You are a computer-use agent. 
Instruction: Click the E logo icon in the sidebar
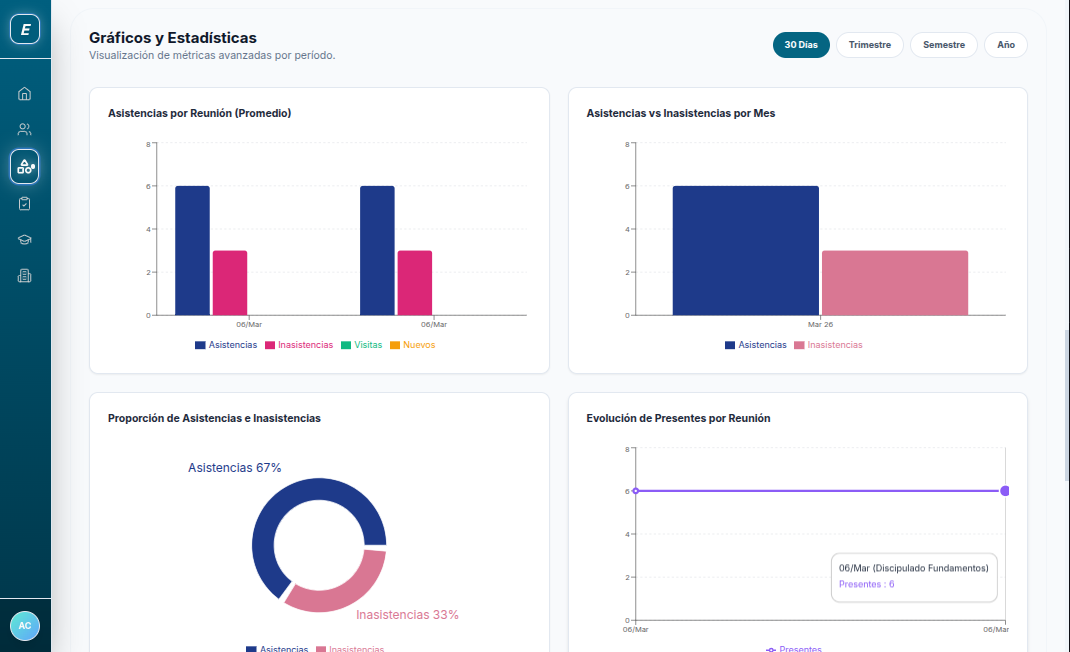pos(25,30)
